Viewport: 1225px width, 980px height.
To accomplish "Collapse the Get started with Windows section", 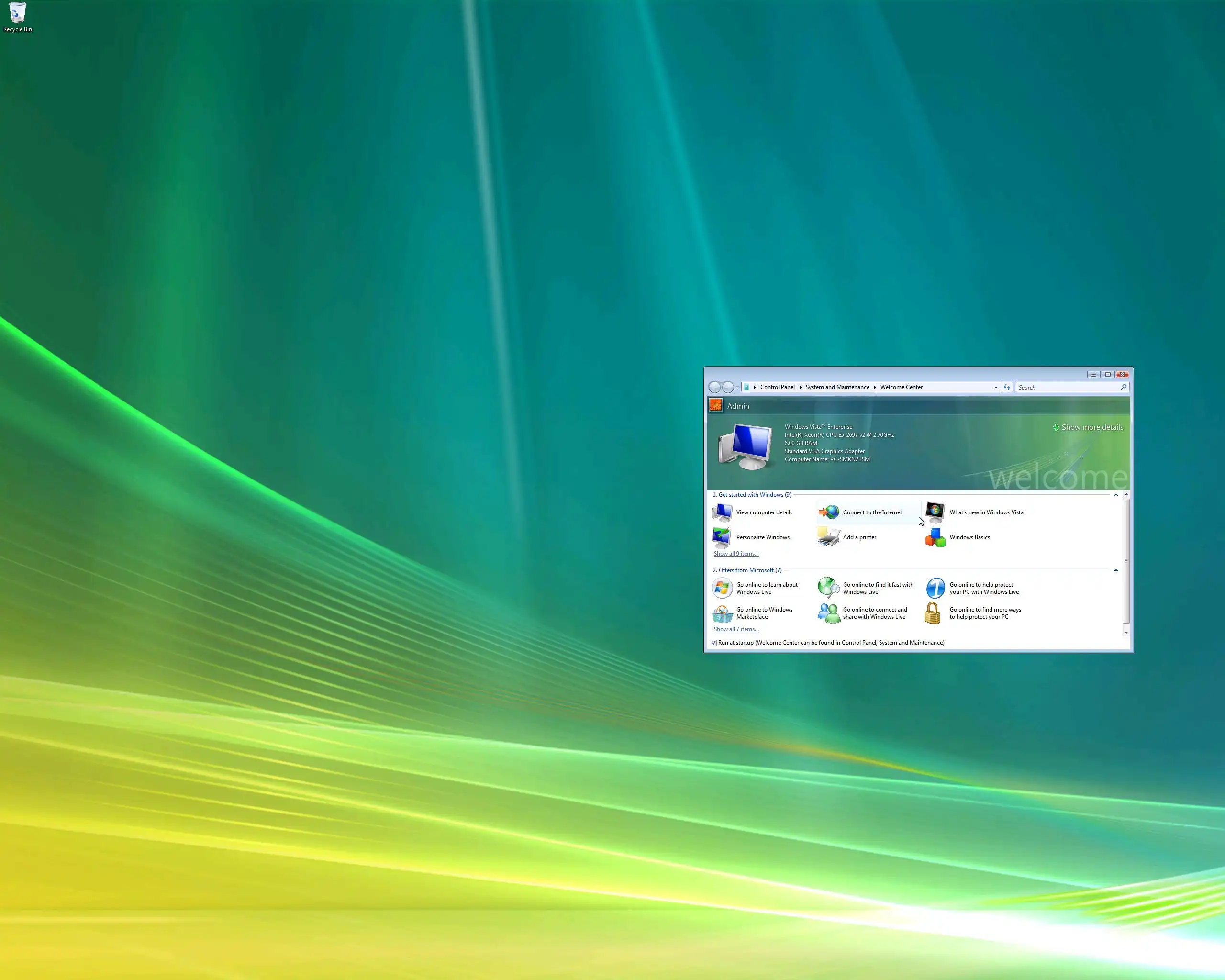I will coord(1116,495).
